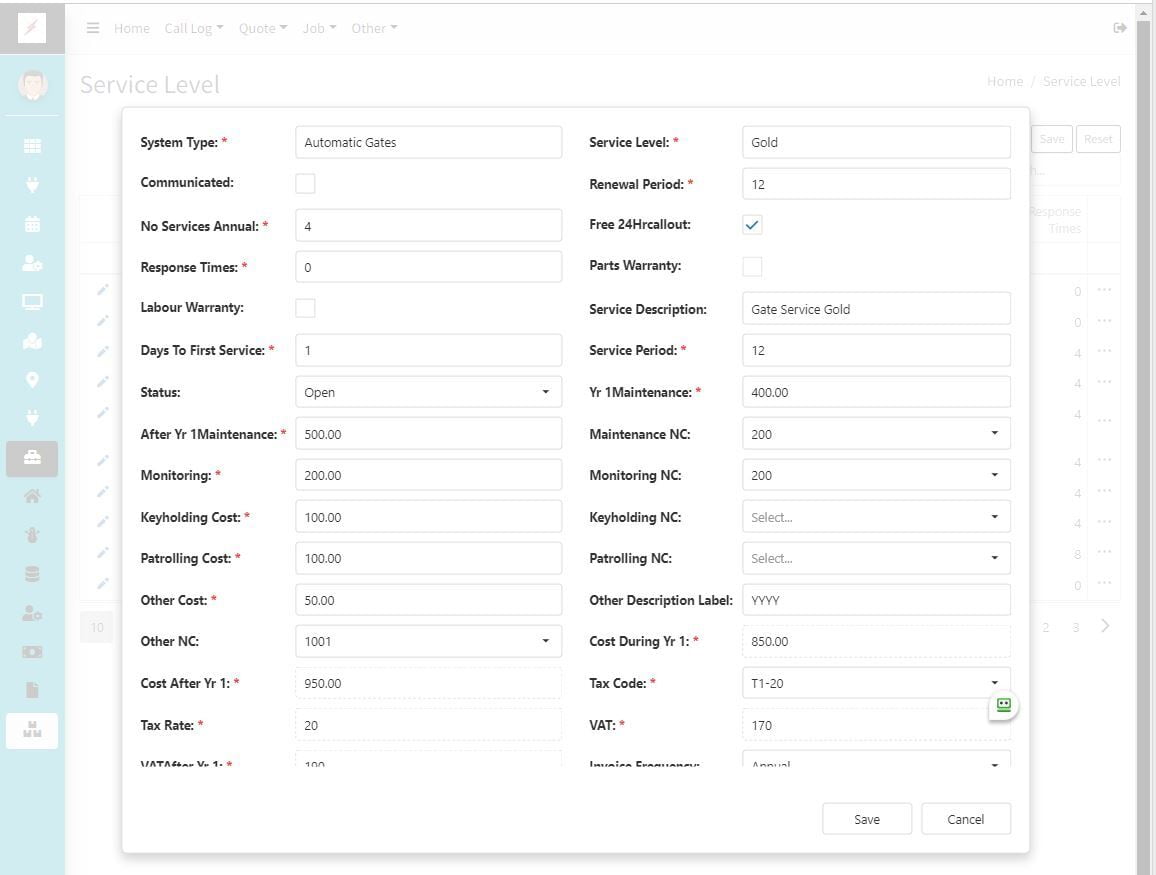Click the monitor icon in the sidebar
Screen dimensions: 1156x875
(x=32, y=302)
